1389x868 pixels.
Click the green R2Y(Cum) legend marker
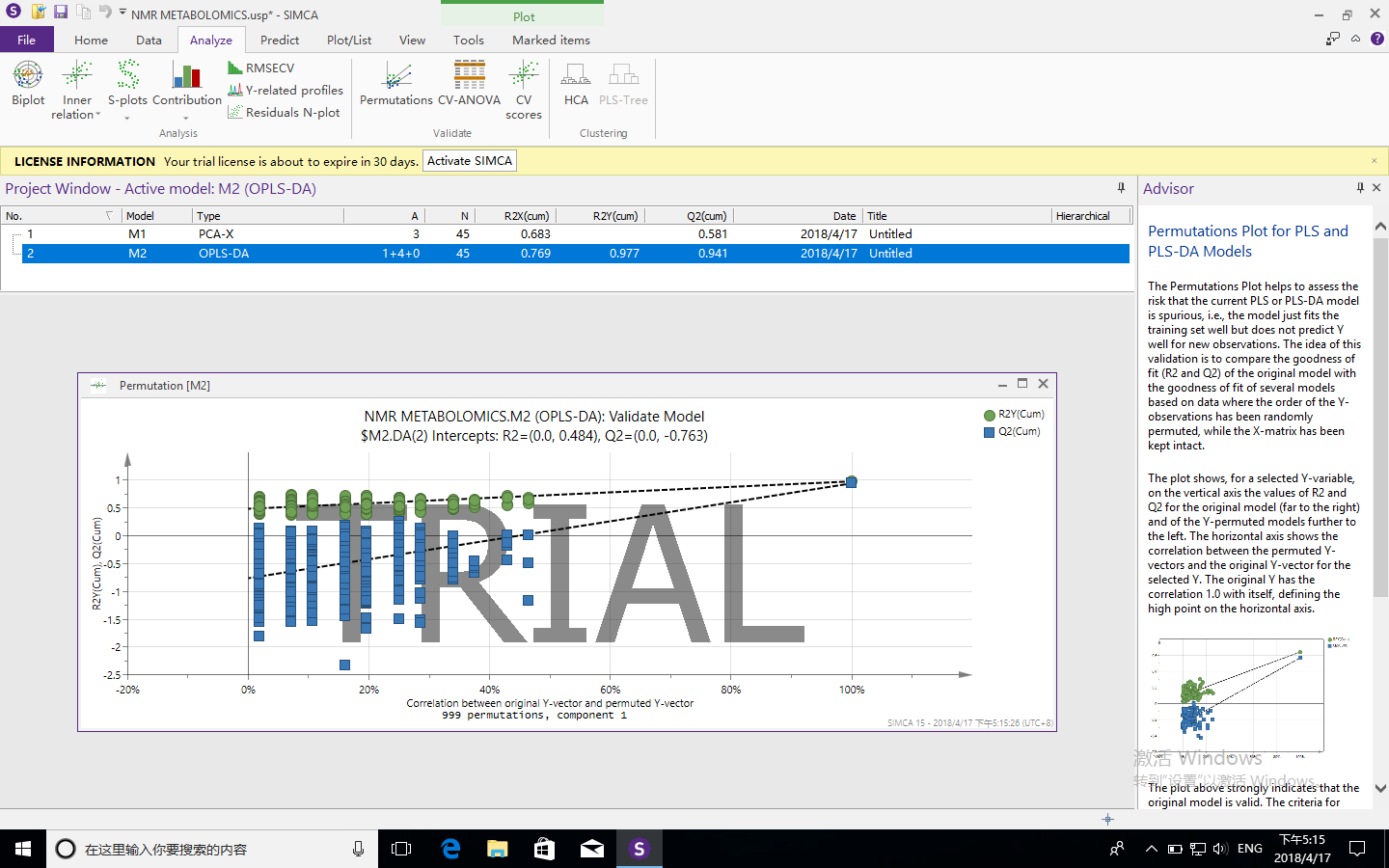[x=989, y=415]
